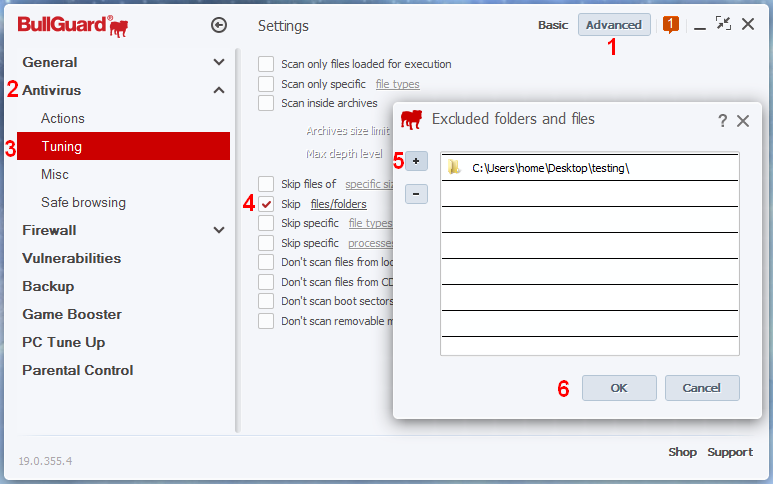Toggle Scan inside archives checkbox
The image size is (773, 484).
(266, 103)
